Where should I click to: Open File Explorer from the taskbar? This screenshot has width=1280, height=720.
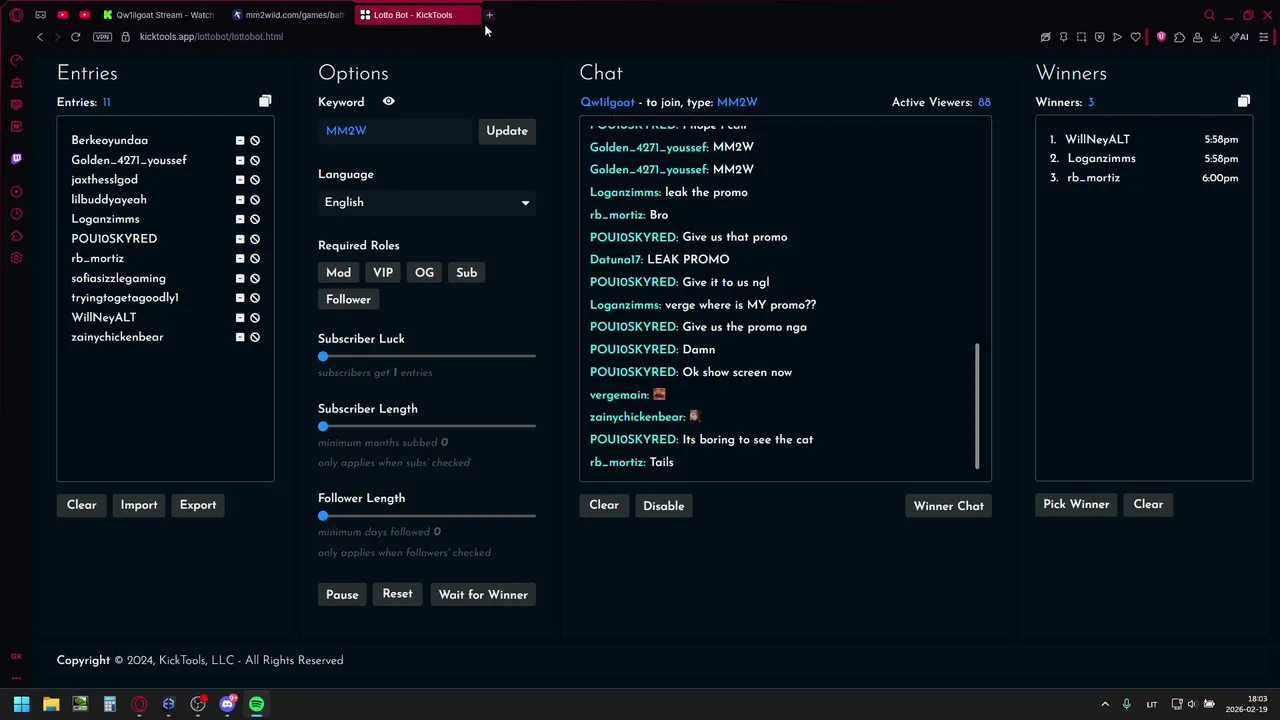coord(51,704)
